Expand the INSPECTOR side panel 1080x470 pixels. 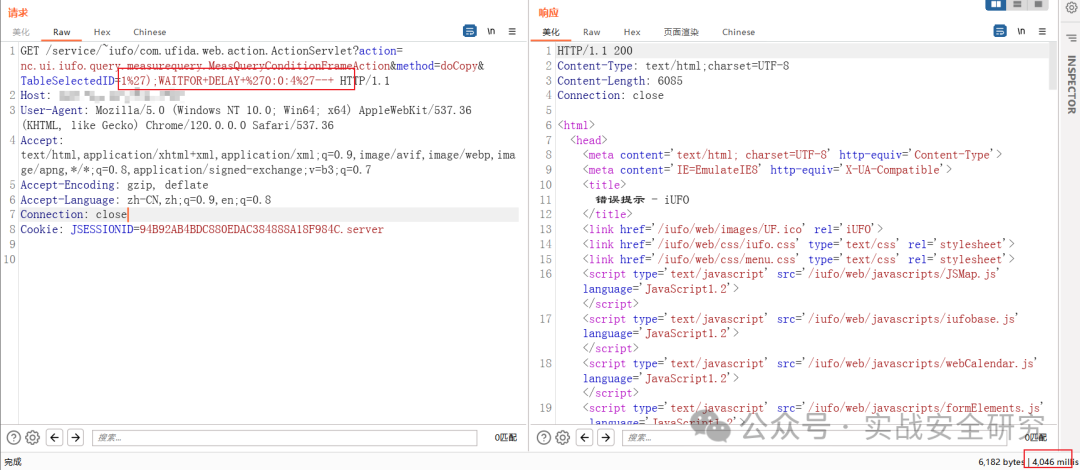pyautogui.click(x=1071, y=84)
